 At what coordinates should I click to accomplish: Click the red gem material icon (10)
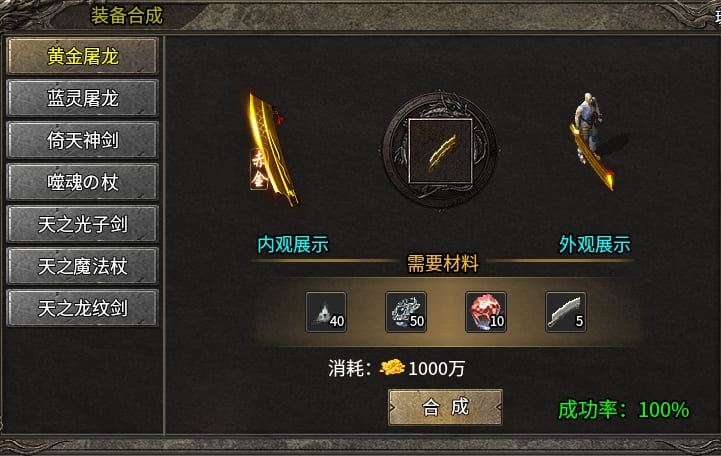pos(486,312)
